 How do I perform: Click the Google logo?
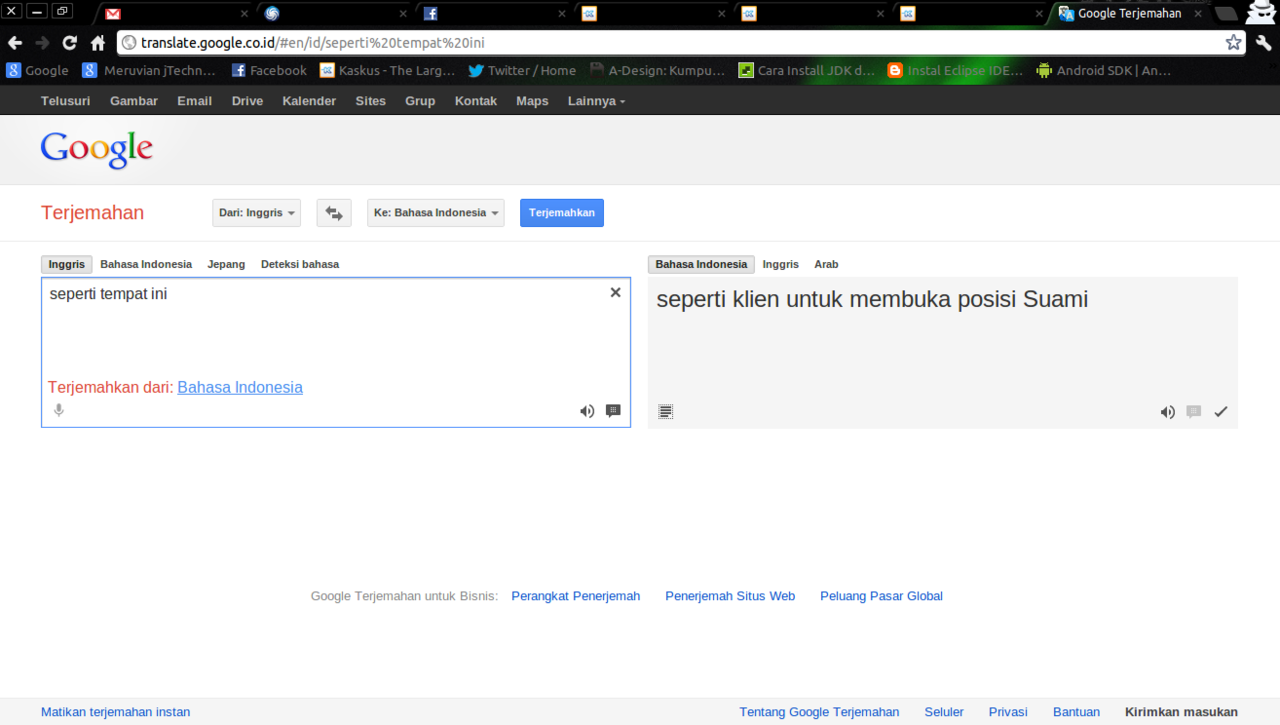pyautogui.click(x=97, y=149)
